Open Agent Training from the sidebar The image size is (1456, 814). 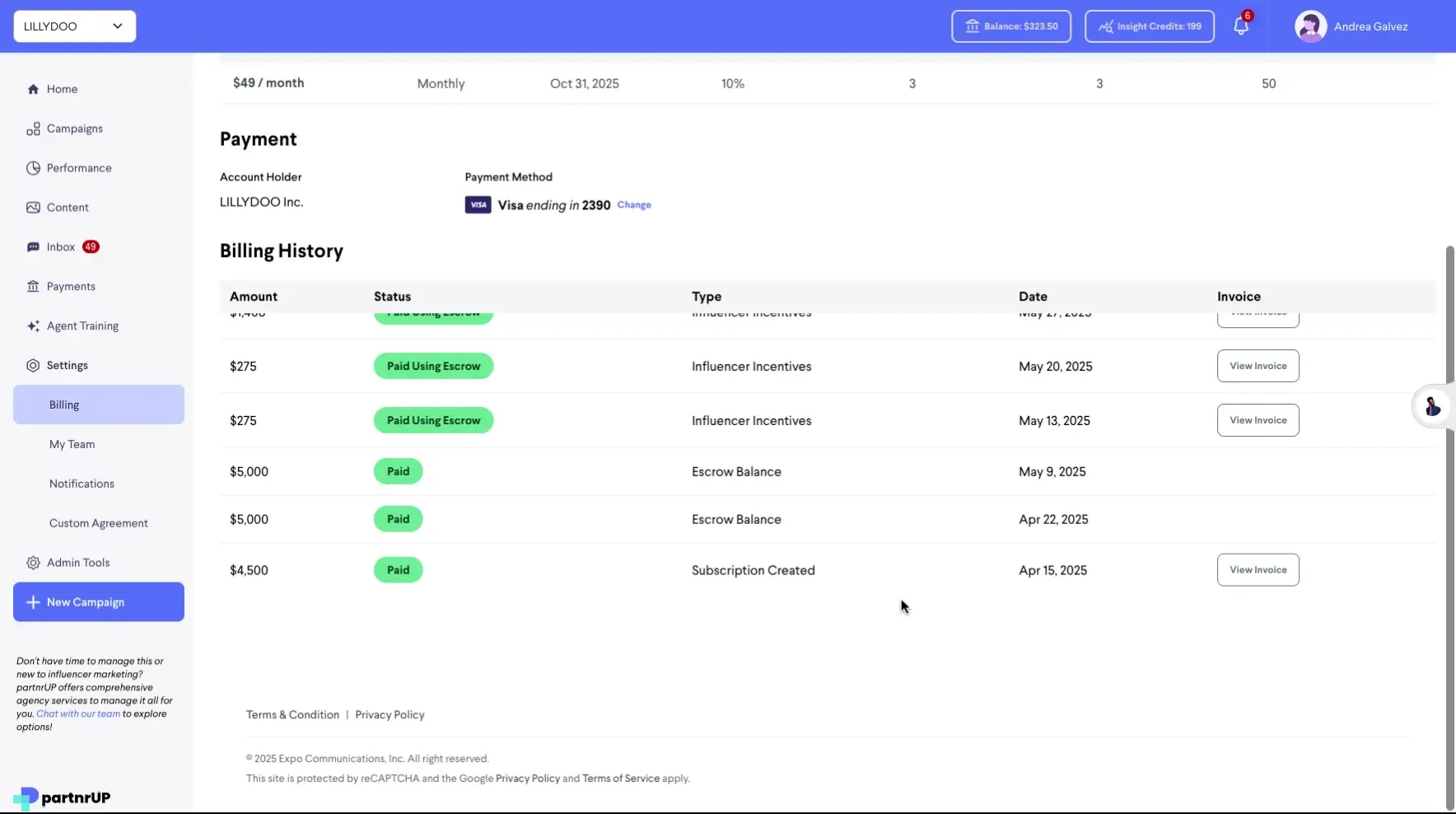click(82, 325)
